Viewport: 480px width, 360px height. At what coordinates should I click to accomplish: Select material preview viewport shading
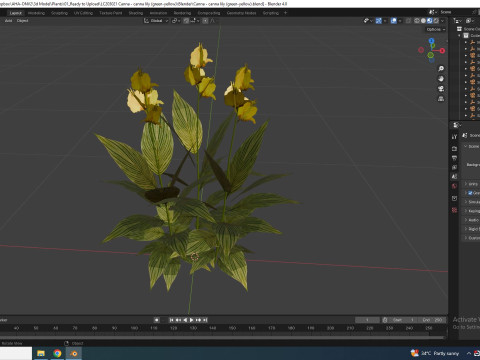pyautogui.click(x=430, y=21)
